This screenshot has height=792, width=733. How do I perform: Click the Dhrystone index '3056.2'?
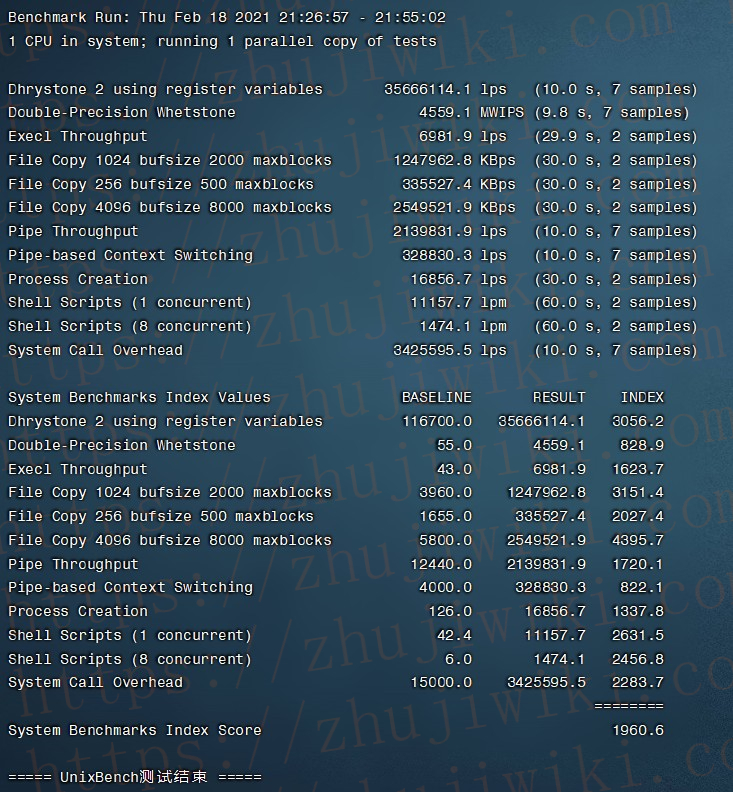pos(638,421)
